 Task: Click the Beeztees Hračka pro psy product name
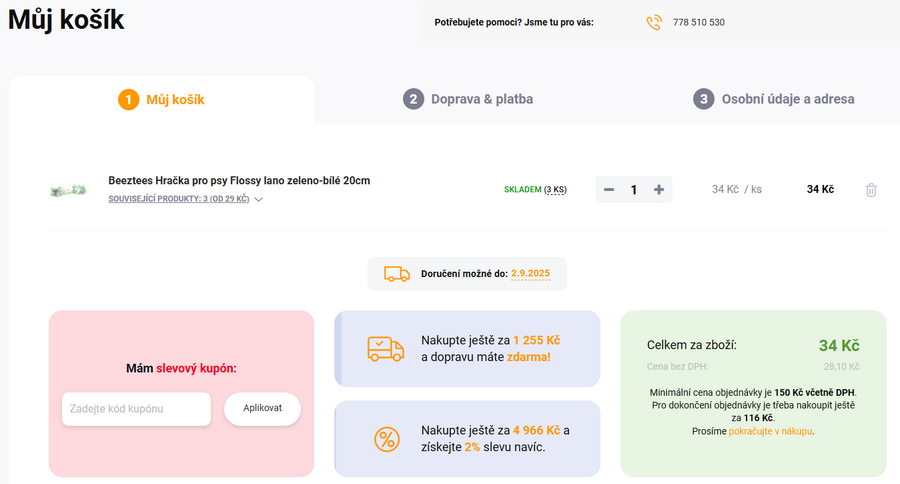pos(239,181)
